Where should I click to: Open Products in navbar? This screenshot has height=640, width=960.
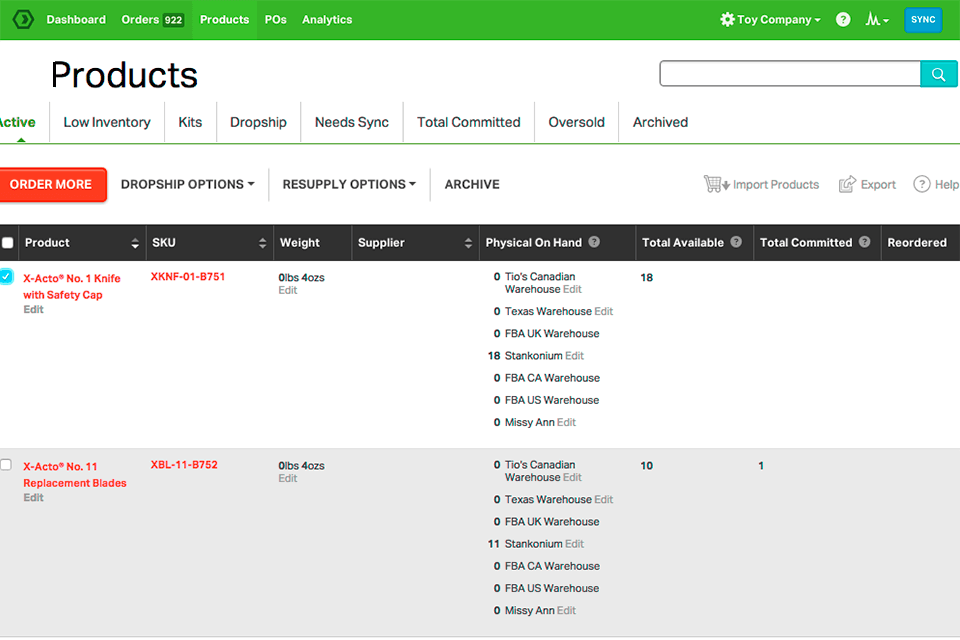point(224,20)
